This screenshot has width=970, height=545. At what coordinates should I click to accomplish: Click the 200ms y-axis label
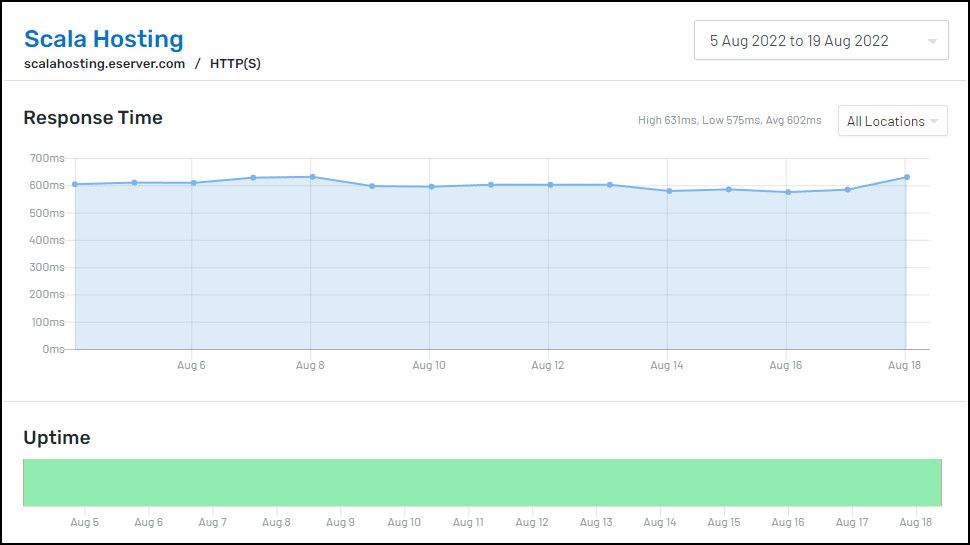coord(47,294)
